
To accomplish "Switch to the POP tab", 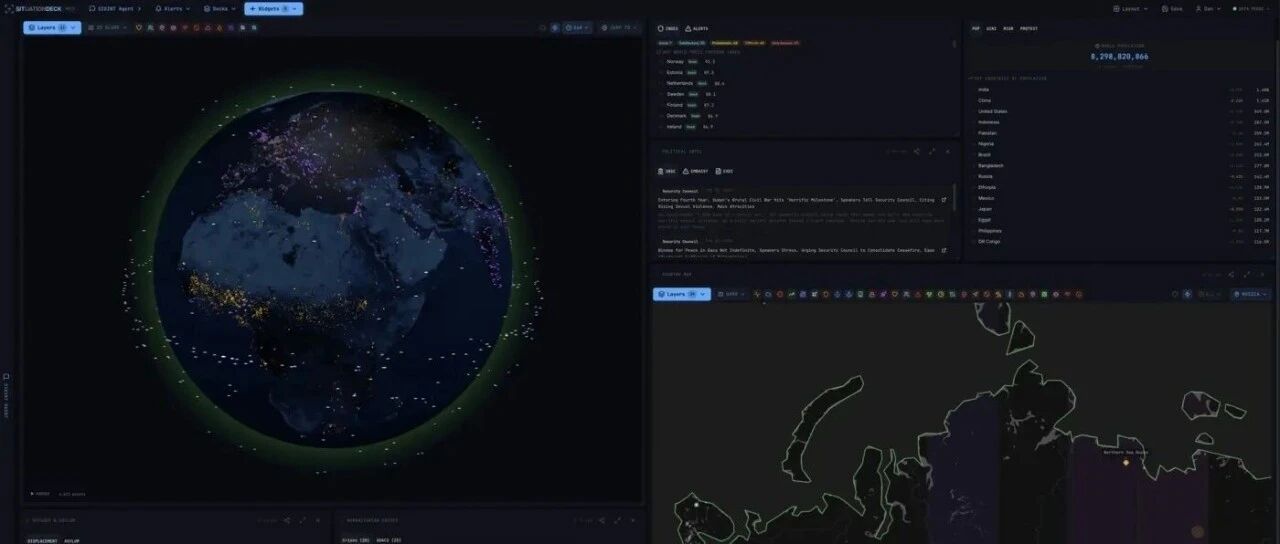I will 977,29.
